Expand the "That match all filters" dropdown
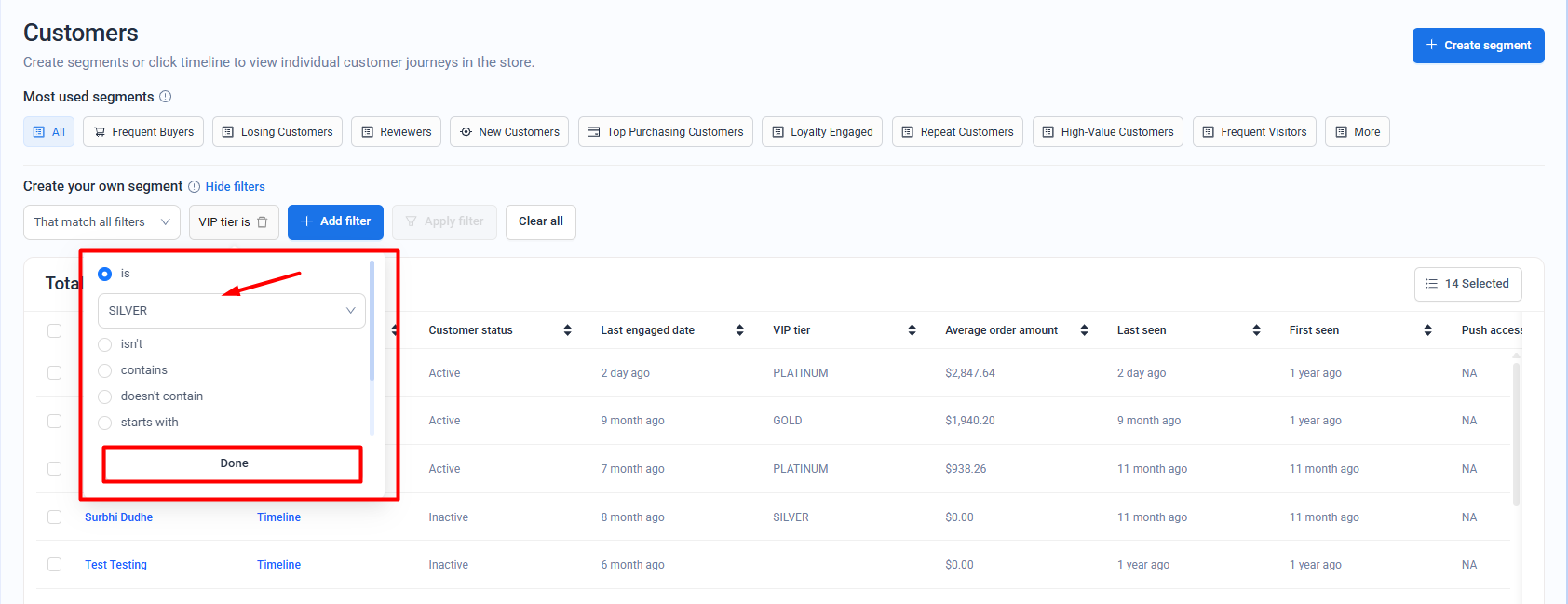Viewport: 1568px width, 604px height. click(x=101, y=222)
